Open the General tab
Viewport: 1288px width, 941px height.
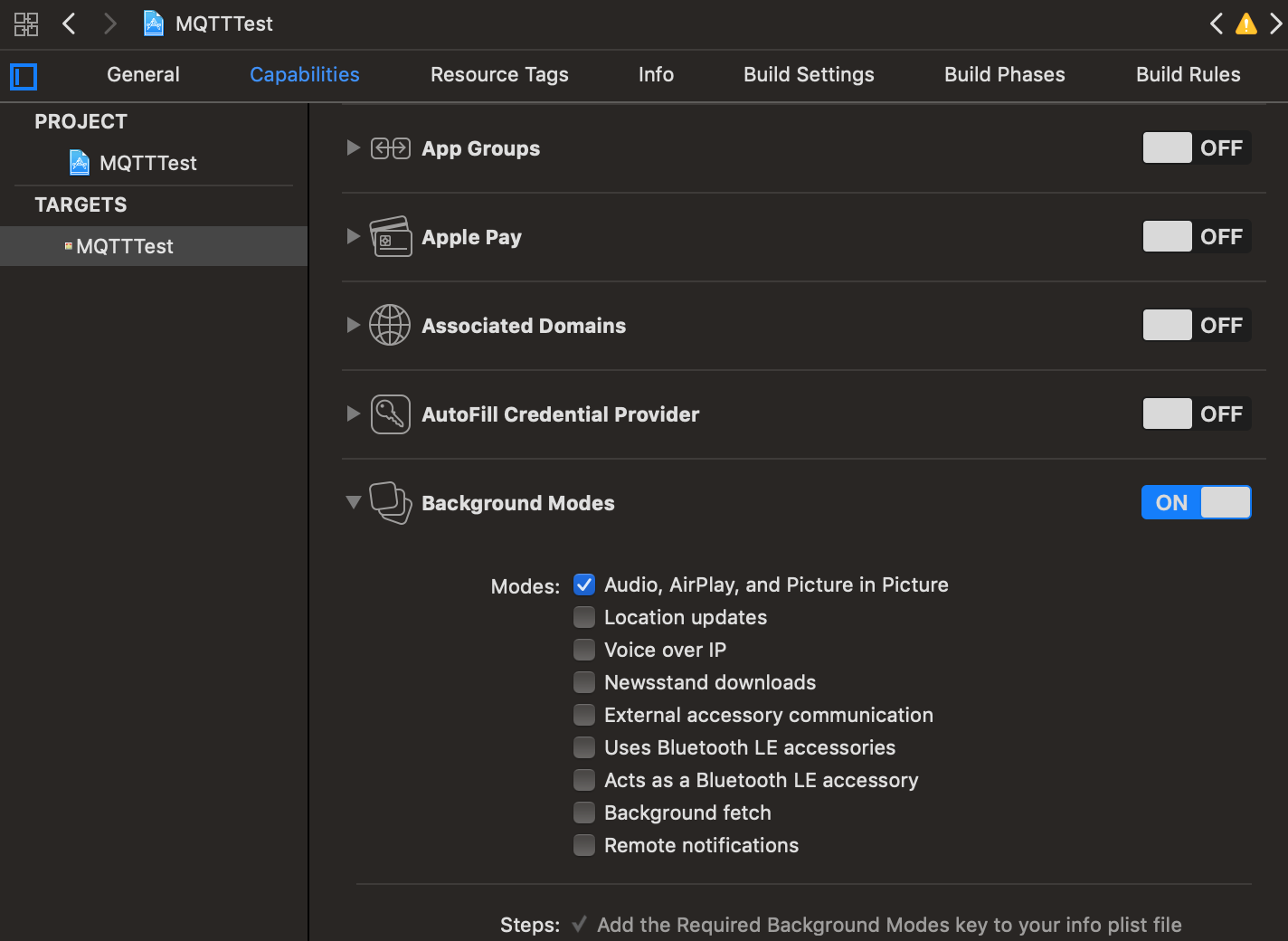143,75
